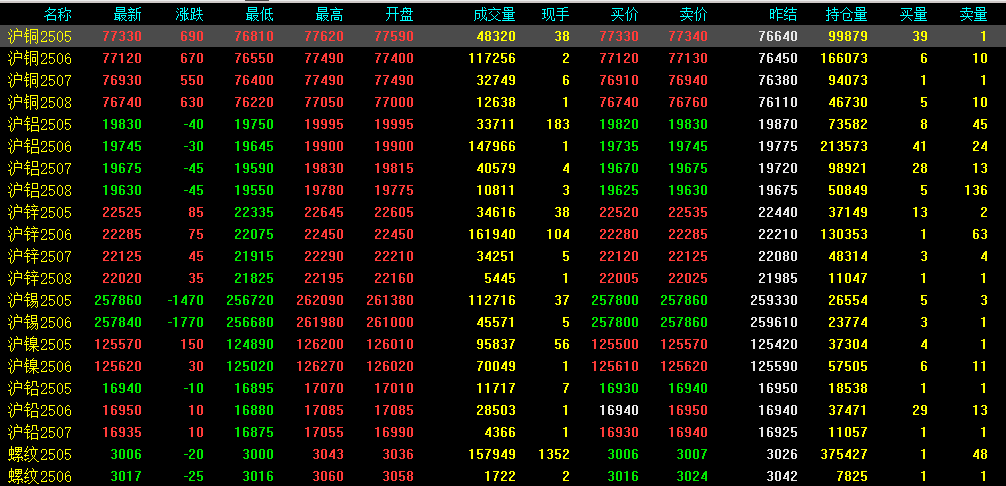
Task: Click latest price 125570 for 沪镍2505
Action: (x=118, y=344)
